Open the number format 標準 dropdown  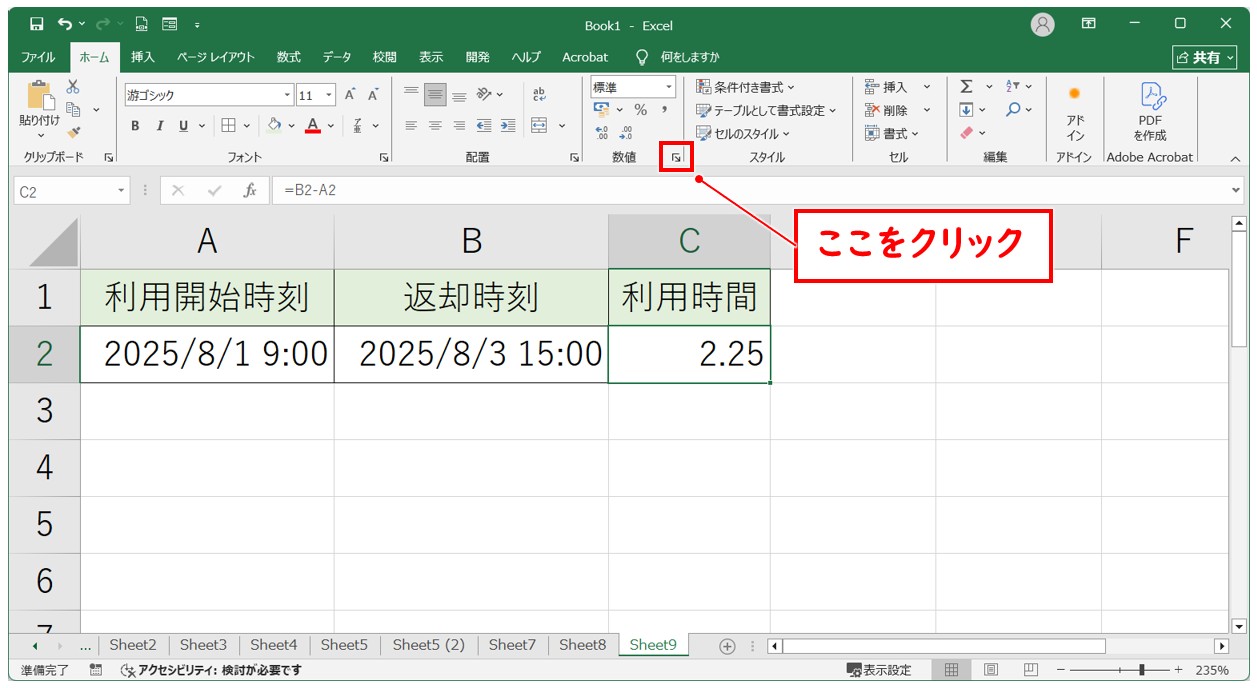click(670, 87)
